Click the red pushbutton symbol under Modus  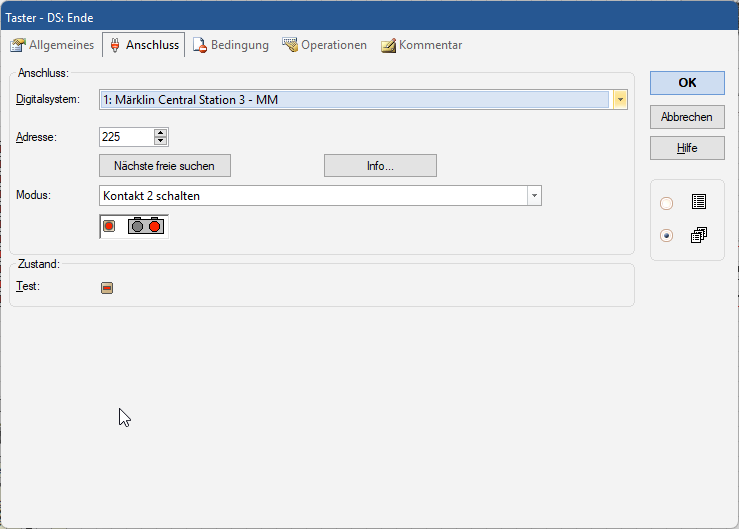(109, 226)
